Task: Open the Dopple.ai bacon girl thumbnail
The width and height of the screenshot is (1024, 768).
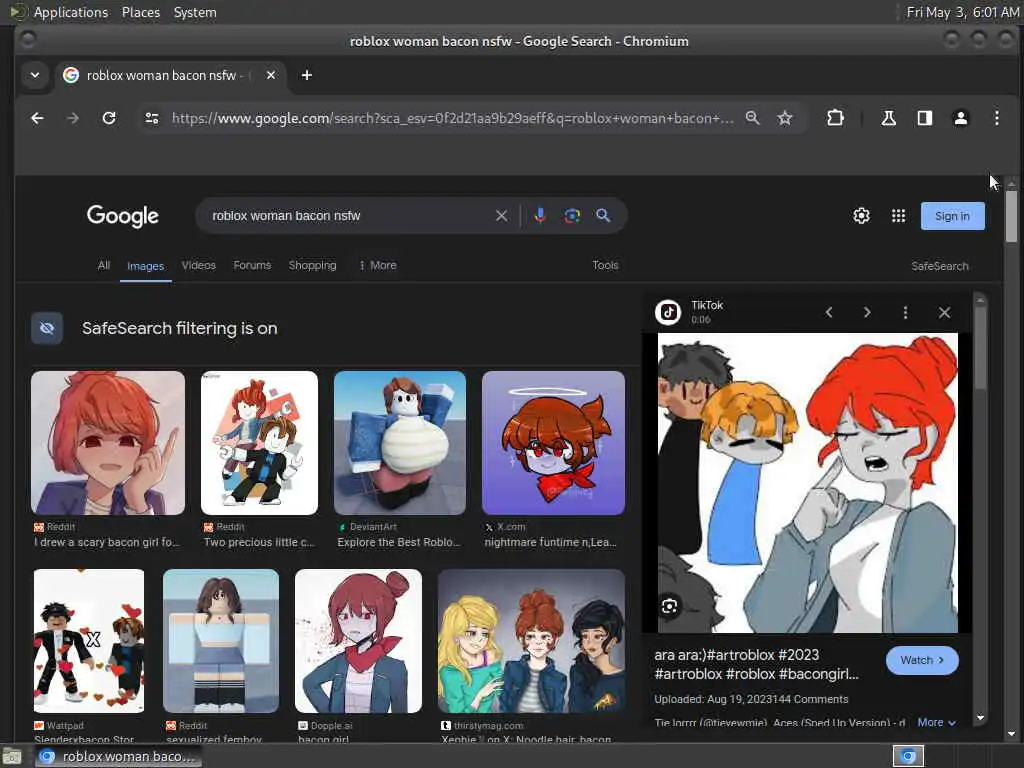Action: [359, 641]
